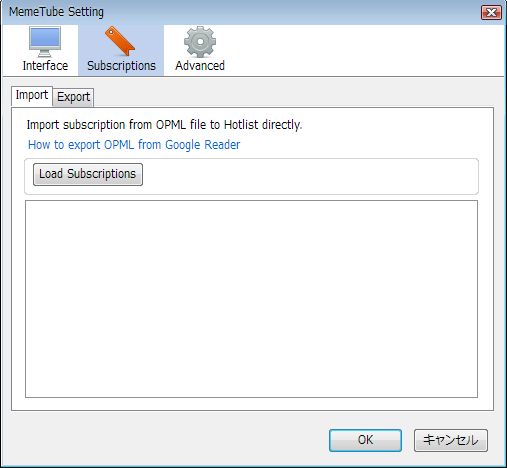Select the Subscriptions orange tag icon
This screenshot has width=507, height=468.
pos(120,41)
